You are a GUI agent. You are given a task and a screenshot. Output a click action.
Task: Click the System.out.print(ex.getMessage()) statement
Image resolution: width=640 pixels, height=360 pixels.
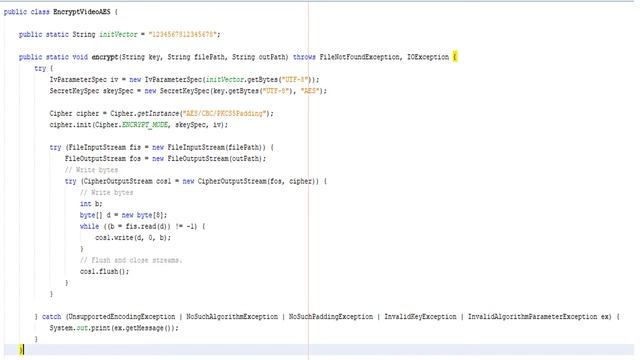point(114,328)
